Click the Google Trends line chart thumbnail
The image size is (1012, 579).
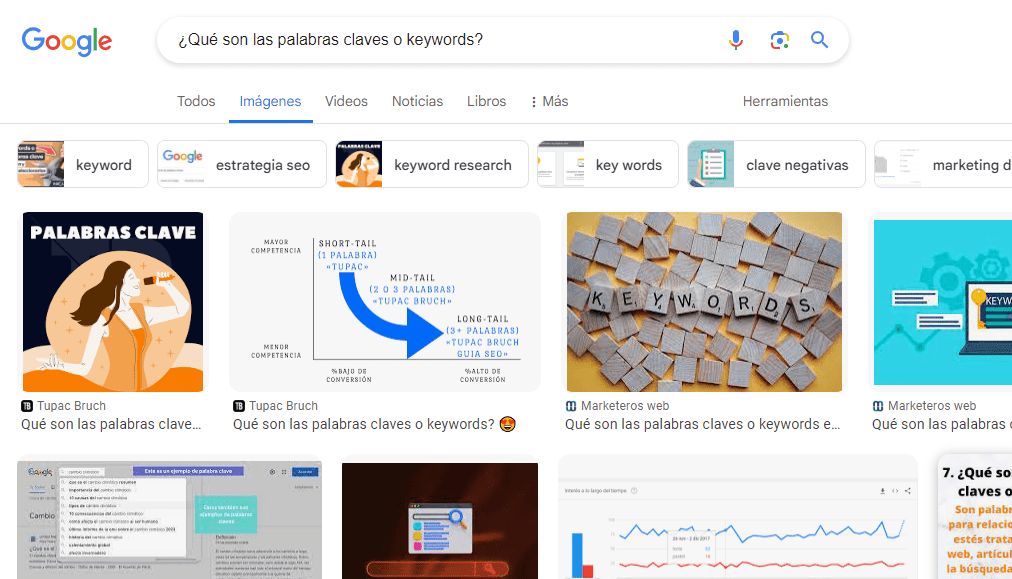tap(737, 519)
